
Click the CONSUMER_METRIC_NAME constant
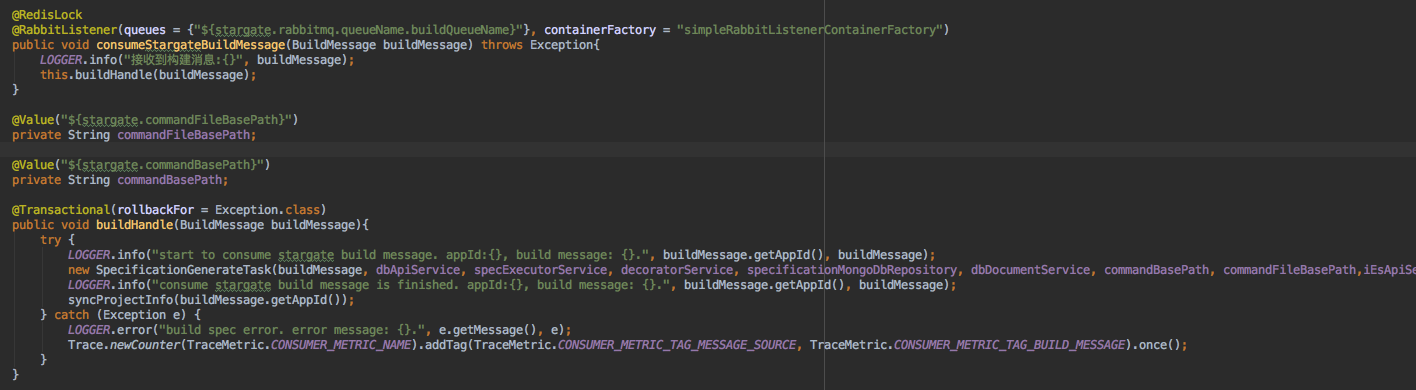[341, 345]
